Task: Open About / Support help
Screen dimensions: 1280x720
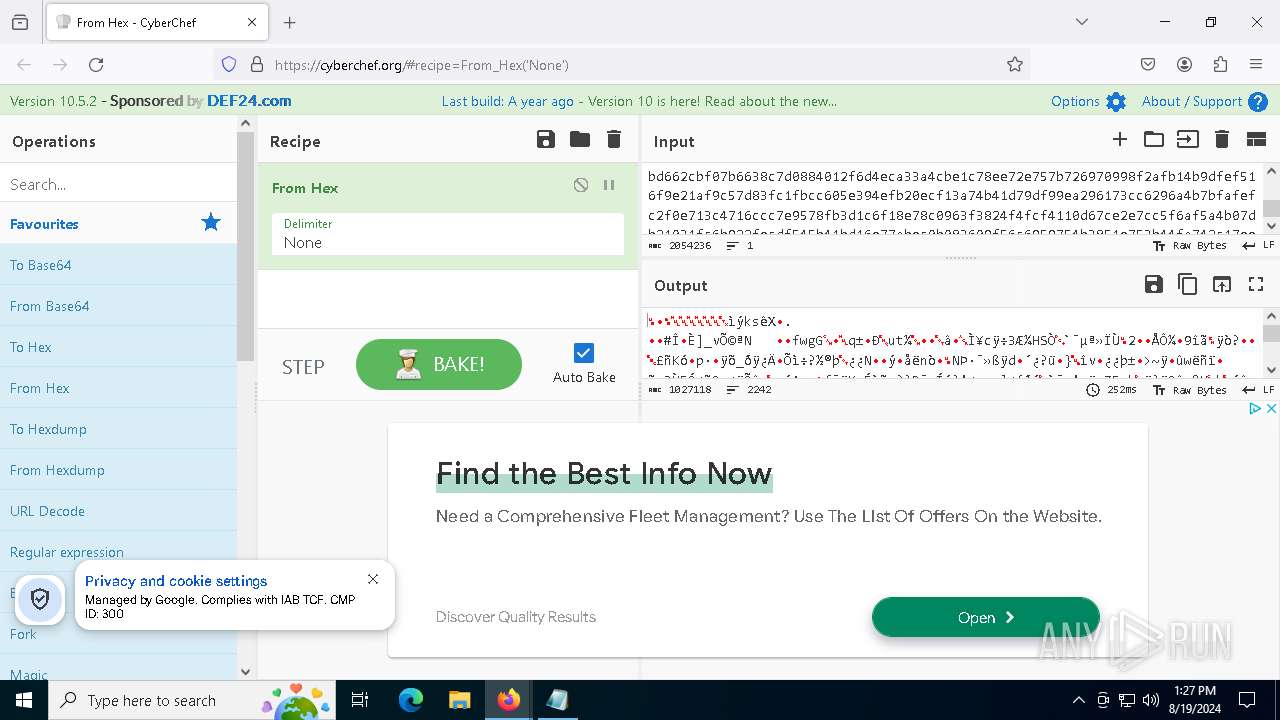Action: pyautogui.click(x=1205, y=101)
